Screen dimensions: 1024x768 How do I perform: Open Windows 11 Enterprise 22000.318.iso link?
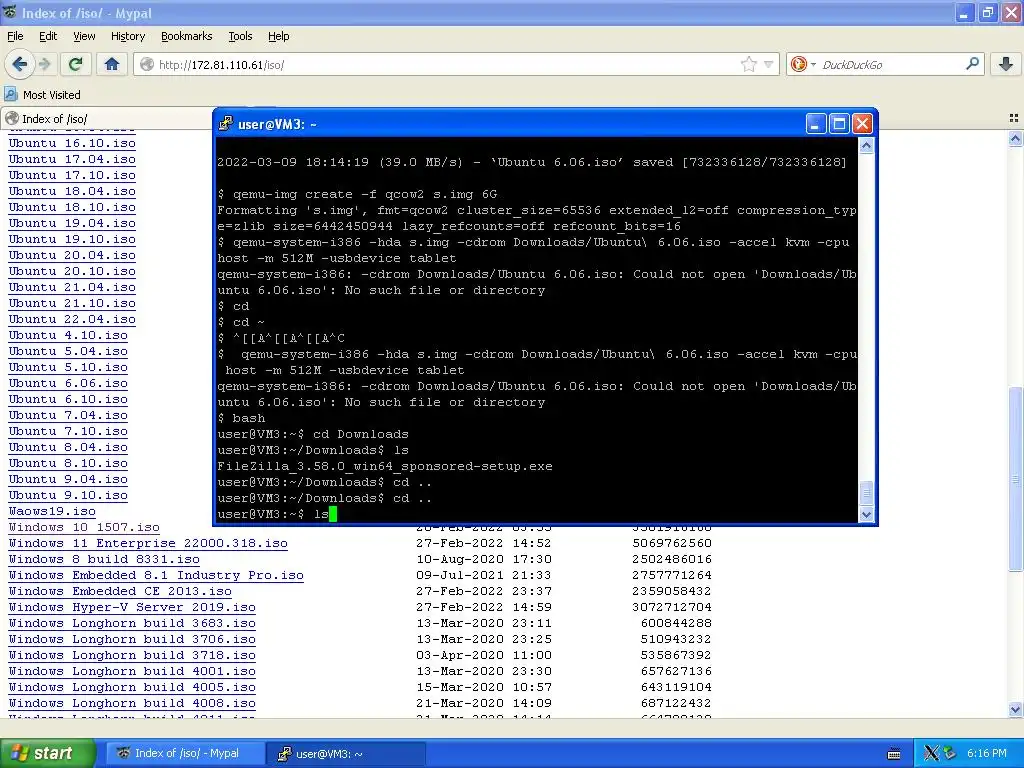pyautogui.click(x=148, y=543)
